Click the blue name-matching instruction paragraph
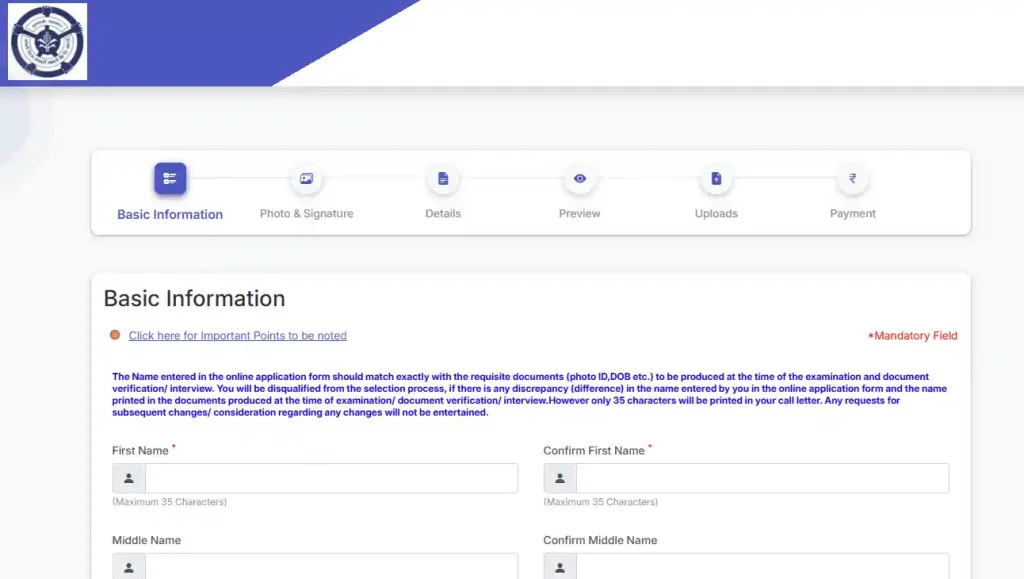1024x579 pixels. (530, 394)
